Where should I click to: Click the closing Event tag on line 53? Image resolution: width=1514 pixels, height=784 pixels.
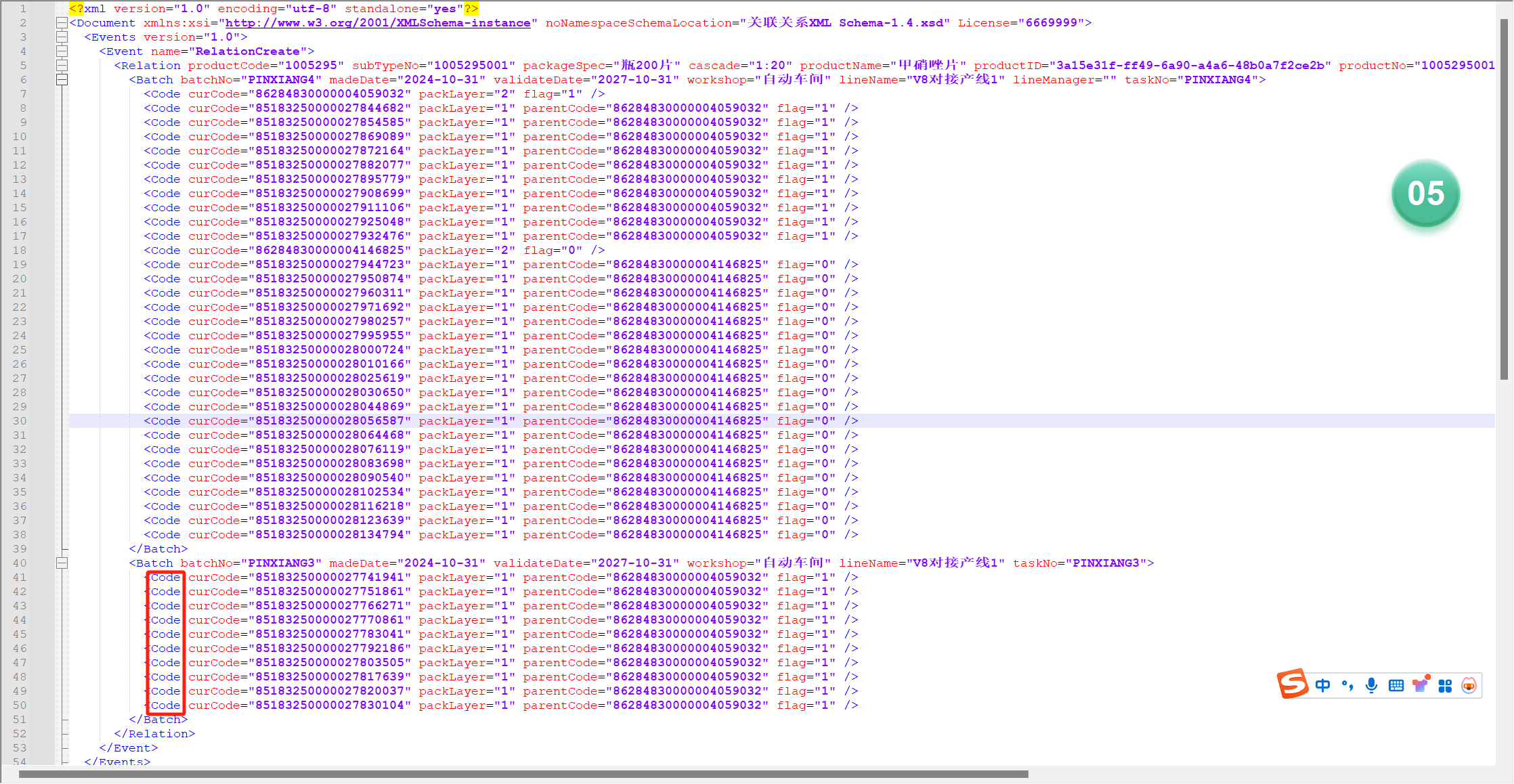click(x=129, y=748)
